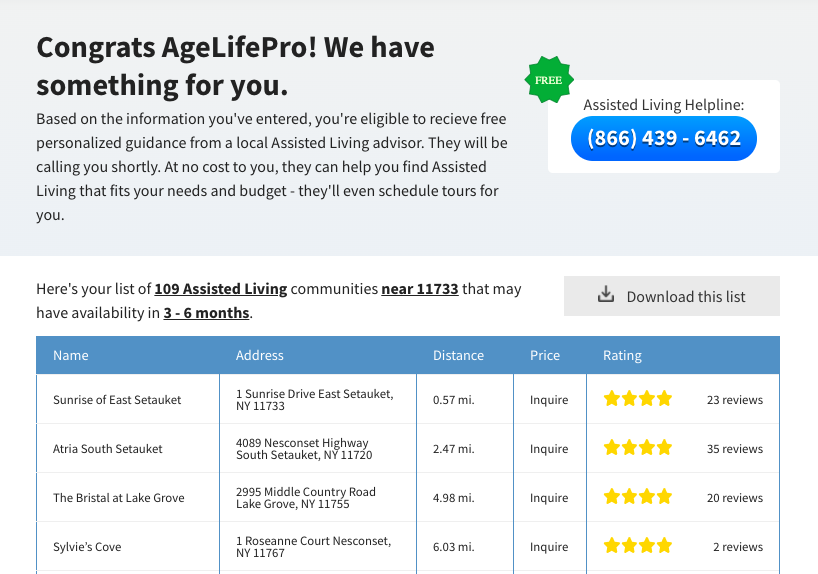The image size is (818, 574).
Task: Call the (866) 439 - 6462 helpline button
Action: pyautogui.click(x=664, y=138)
